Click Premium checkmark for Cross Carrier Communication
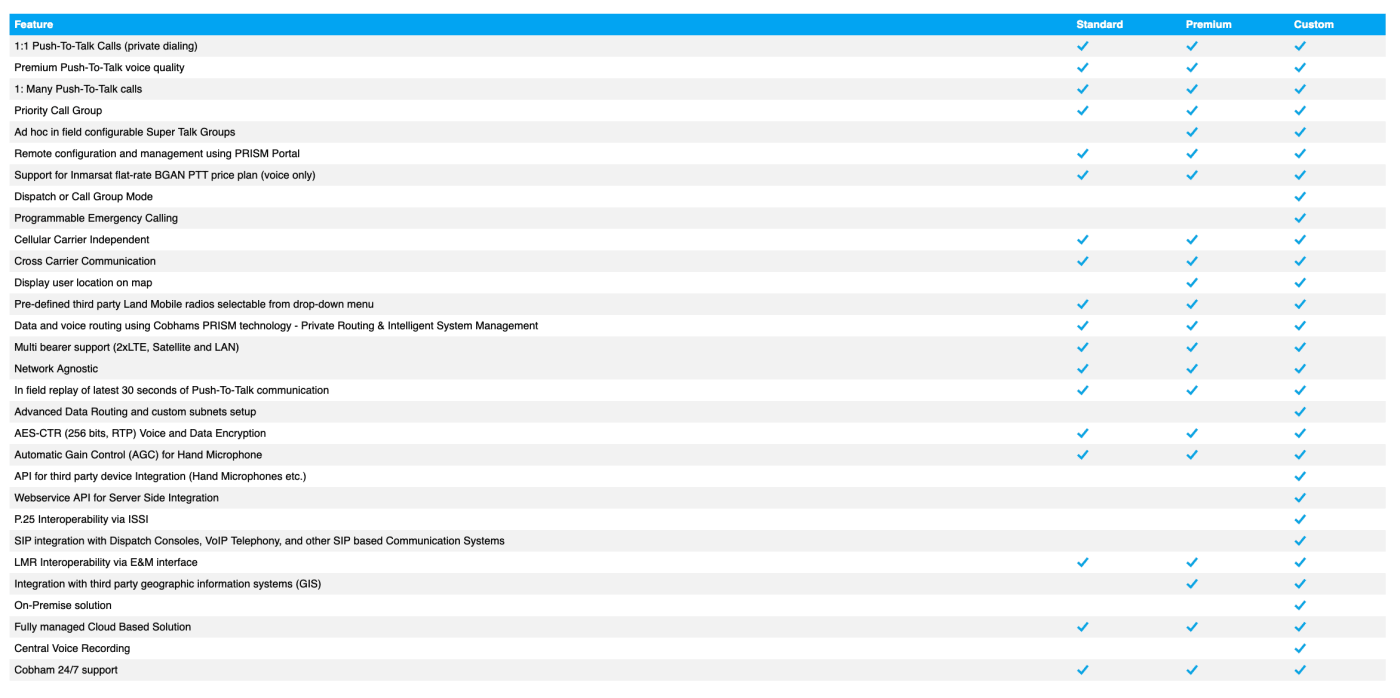This screenshot has height=698, width=1400. [x=1191, y=261]
